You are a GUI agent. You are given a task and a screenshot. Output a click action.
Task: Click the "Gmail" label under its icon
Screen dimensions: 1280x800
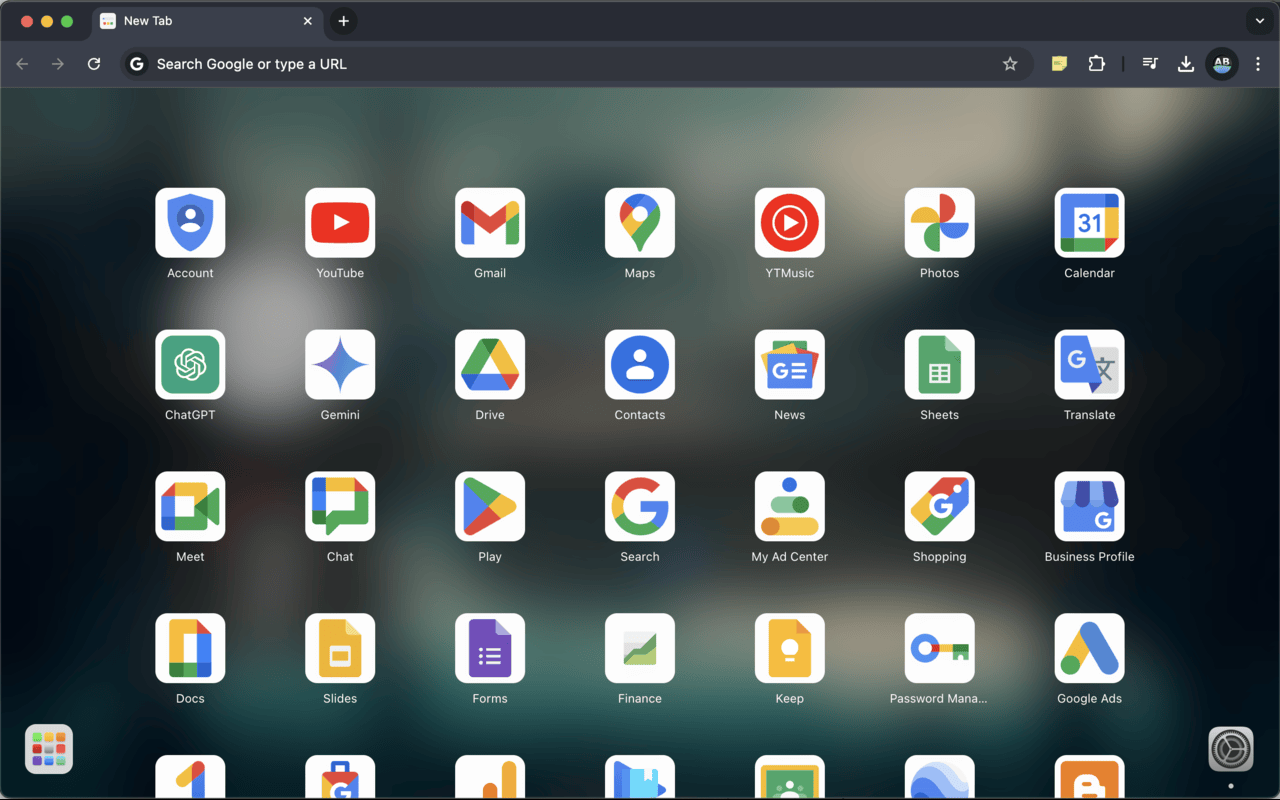point(490,273)
